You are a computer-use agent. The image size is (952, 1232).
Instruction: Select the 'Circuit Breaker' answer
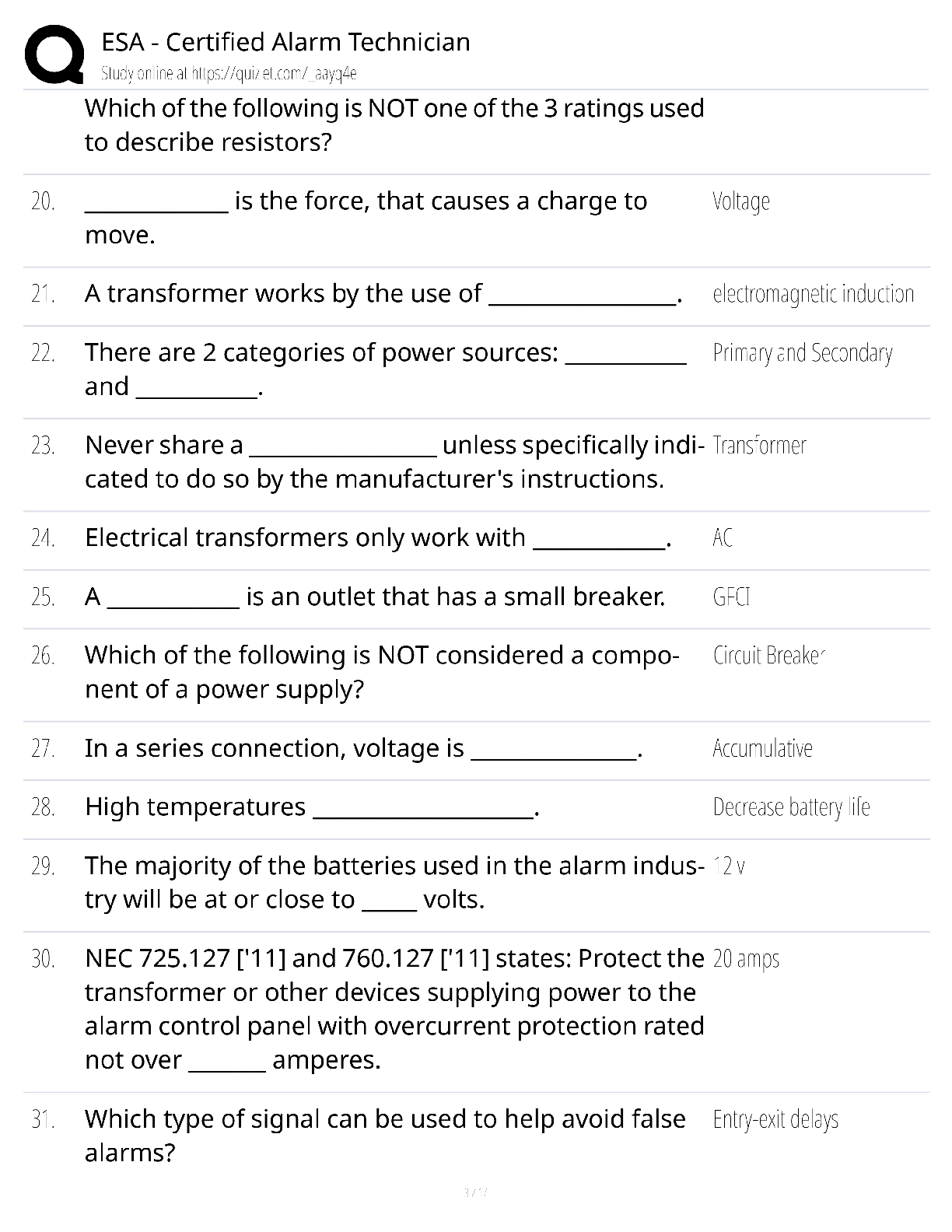tap(768, 656)
